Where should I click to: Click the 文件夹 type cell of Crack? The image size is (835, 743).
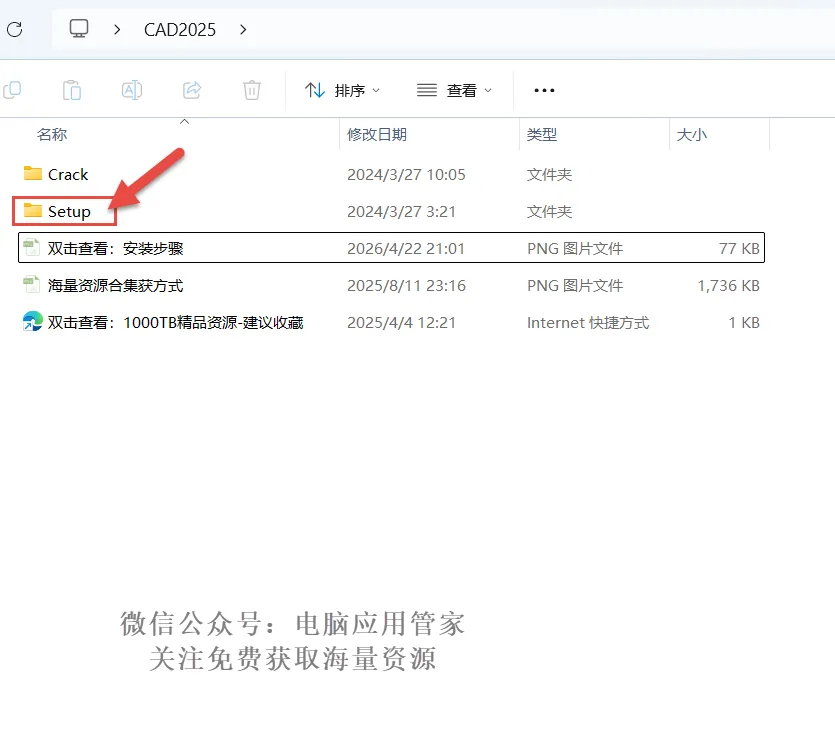point(549,175)
